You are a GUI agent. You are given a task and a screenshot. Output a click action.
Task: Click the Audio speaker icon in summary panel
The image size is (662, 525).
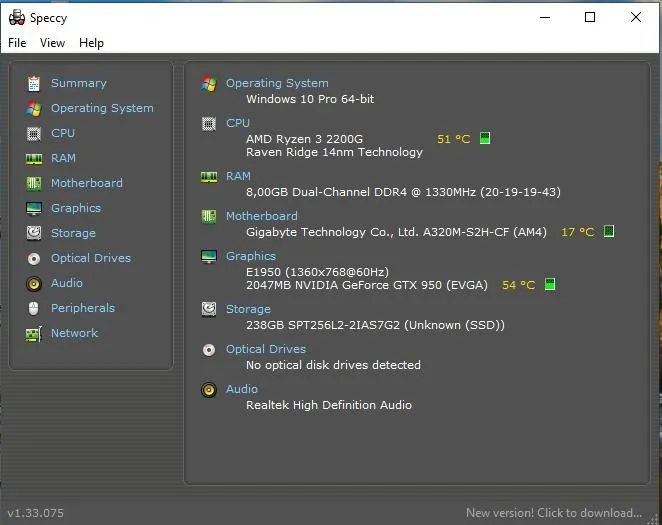click(x=209, y=390)
